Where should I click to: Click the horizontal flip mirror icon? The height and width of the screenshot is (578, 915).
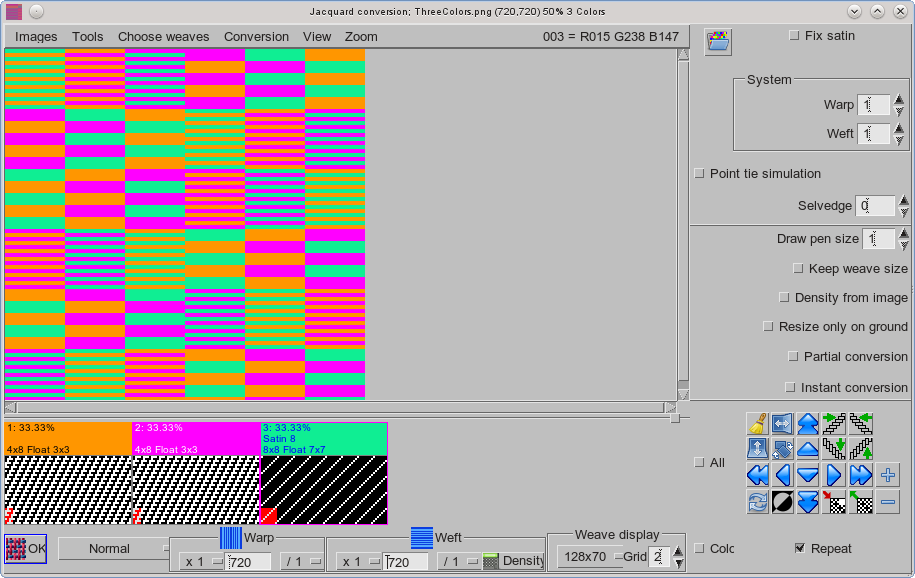pos(782,423)
